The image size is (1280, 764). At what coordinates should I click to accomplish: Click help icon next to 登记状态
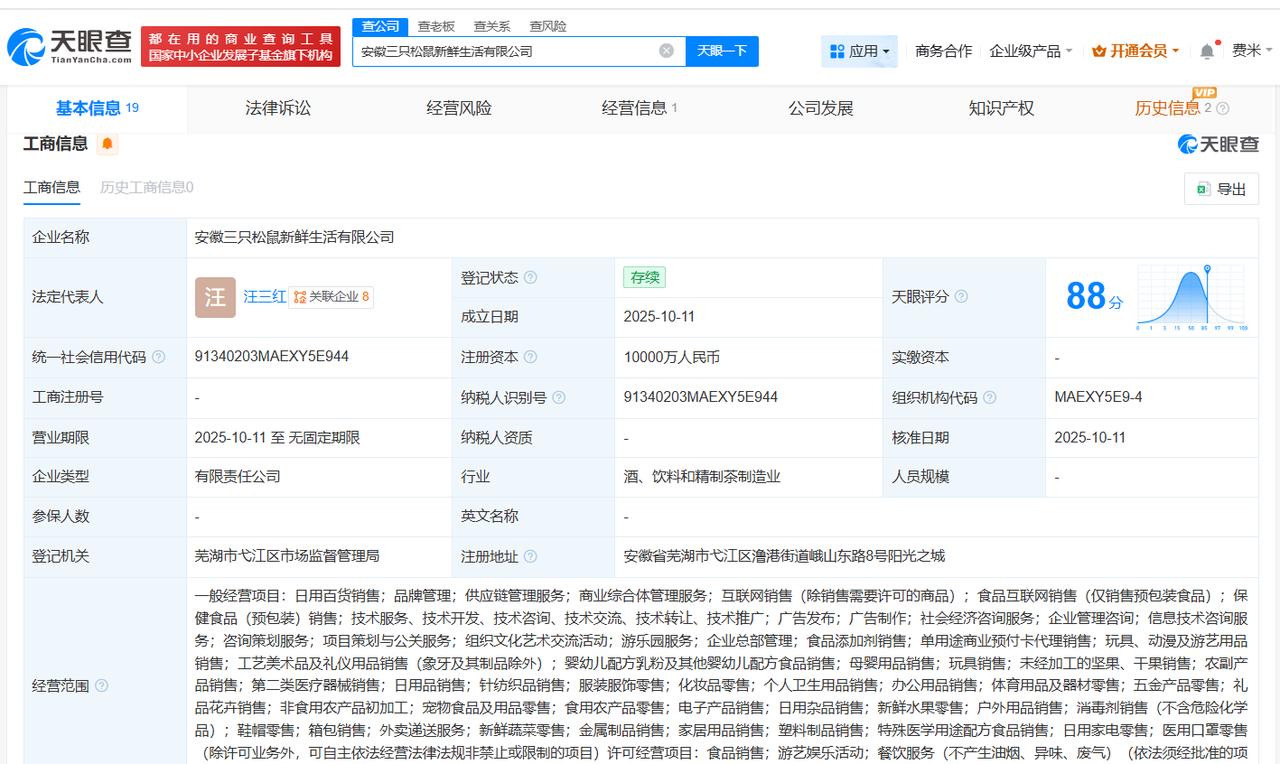pyautogui.click(x=530, y=277)
